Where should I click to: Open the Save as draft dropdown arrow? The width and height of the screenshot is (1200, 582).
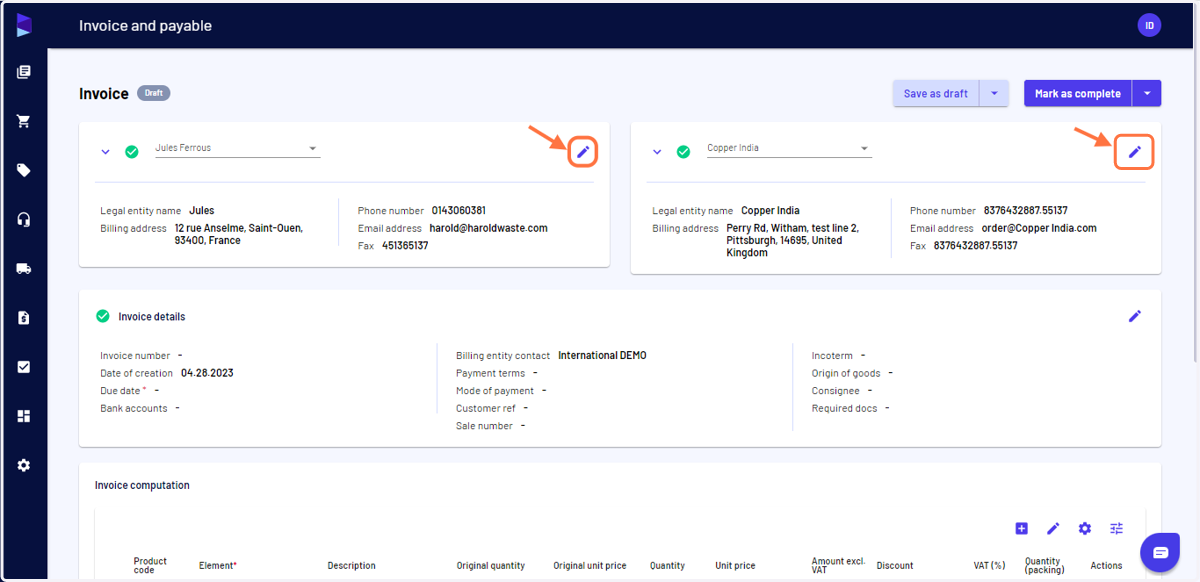[x=993, y=94]
